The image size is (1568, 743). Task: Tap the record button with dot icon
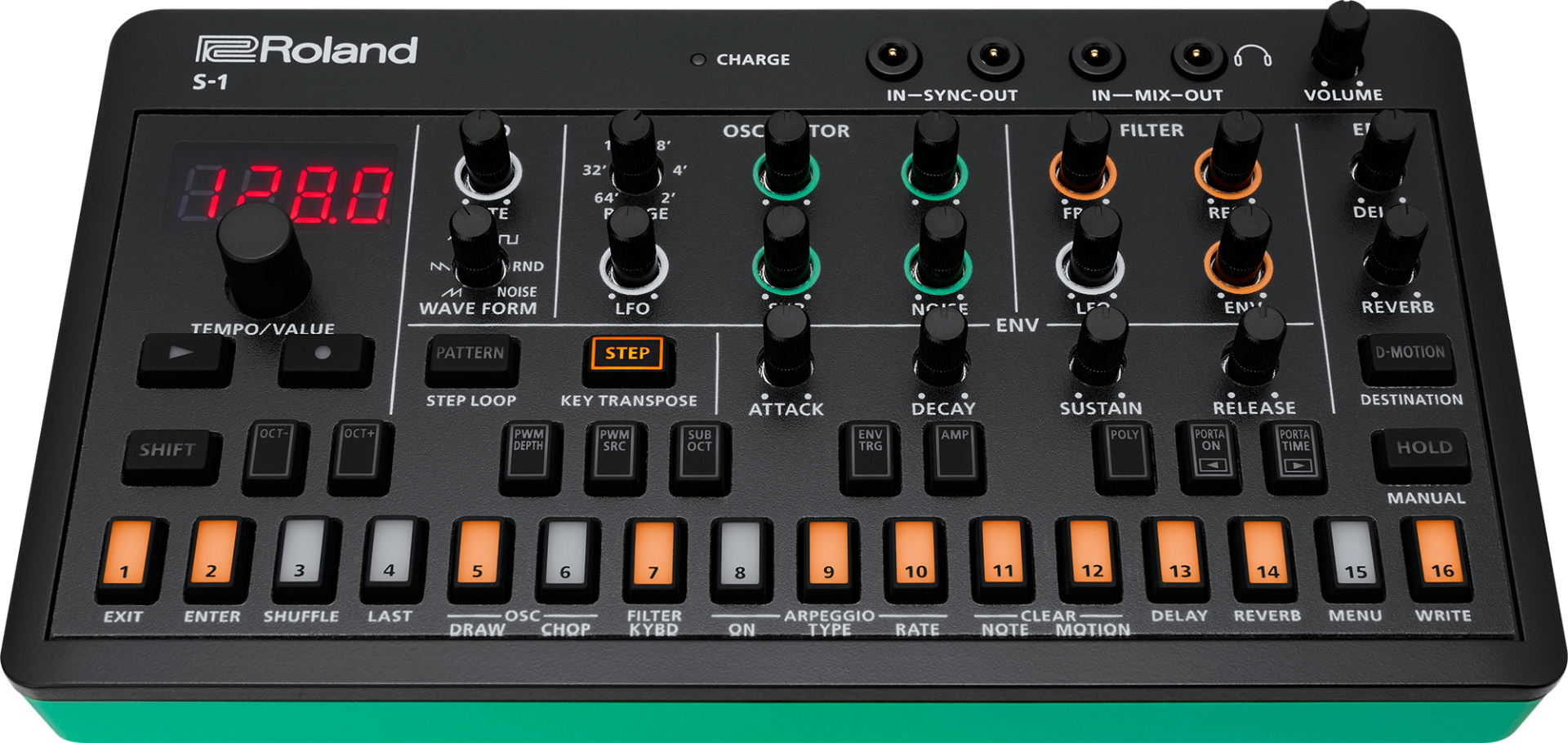pos(325,360)
